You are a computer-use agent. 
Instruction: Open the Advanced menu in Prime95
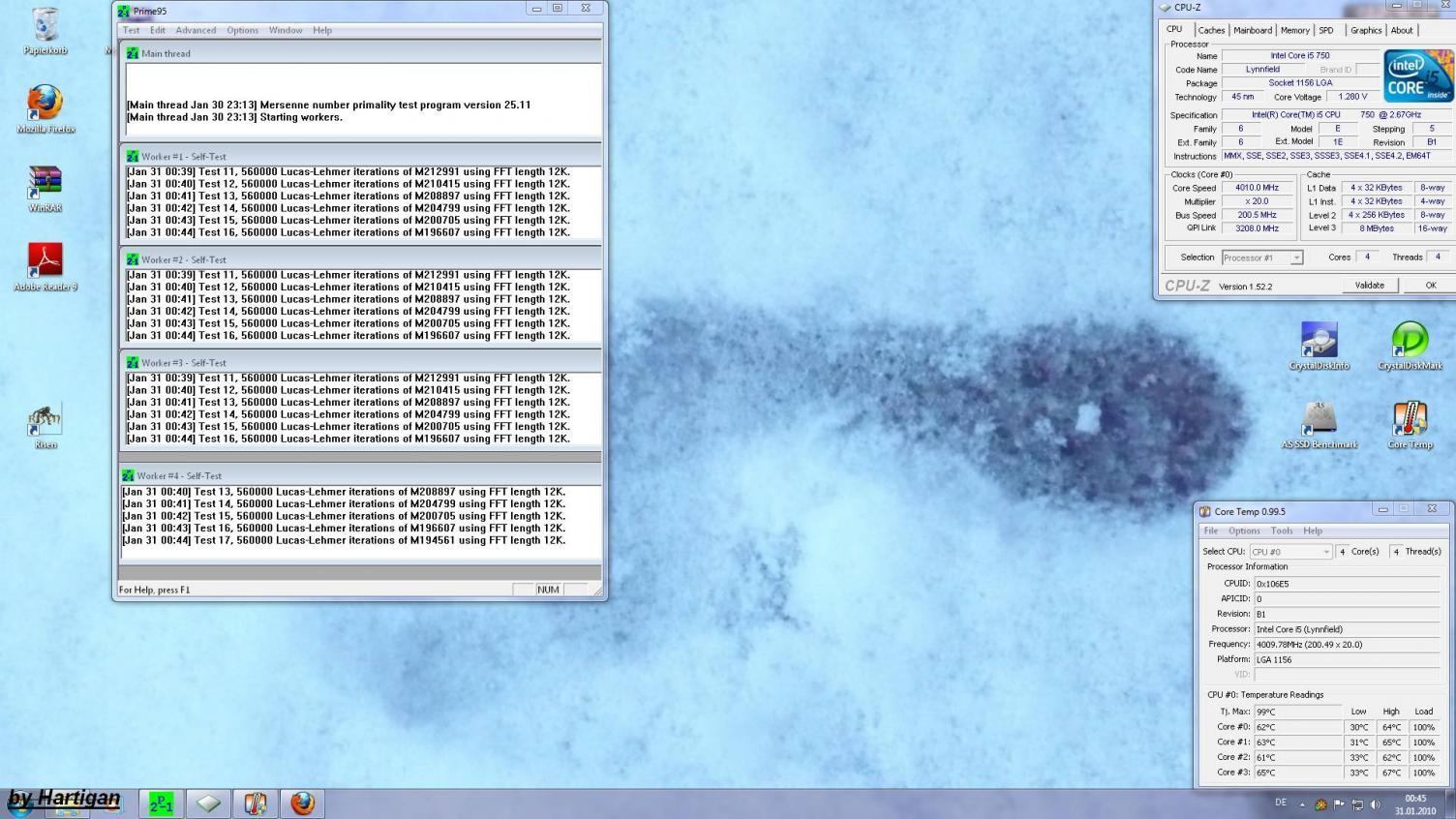[196, 30]
